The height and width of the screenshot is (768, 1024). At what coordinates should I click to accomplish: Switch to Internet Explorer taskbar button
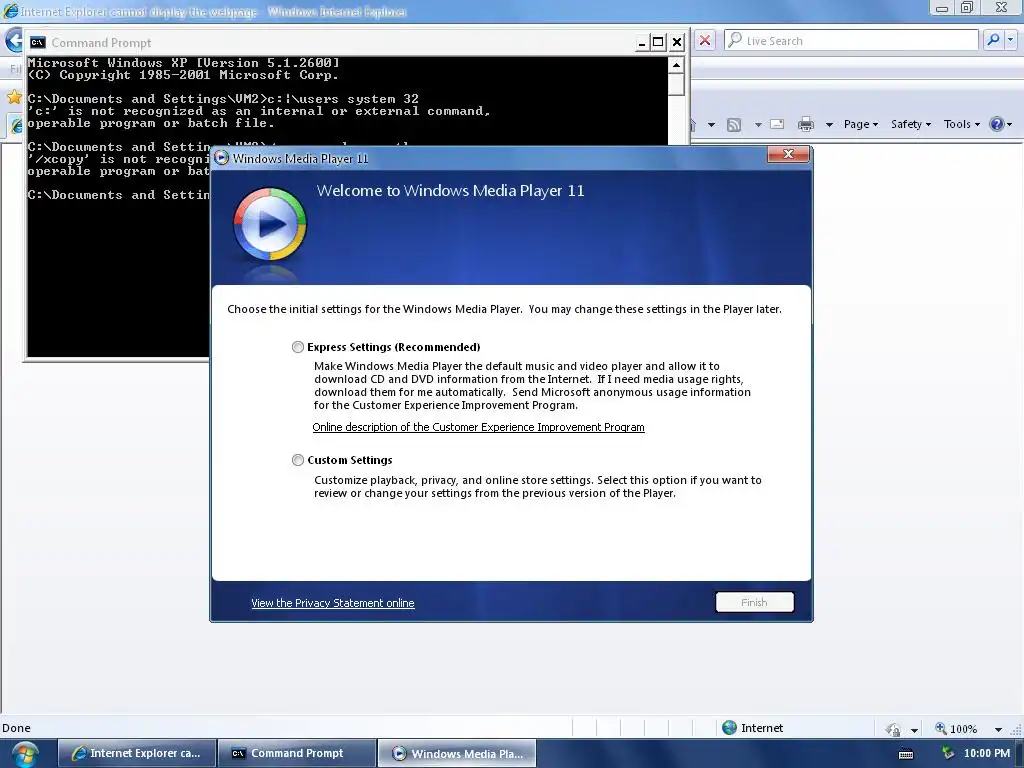137,753
